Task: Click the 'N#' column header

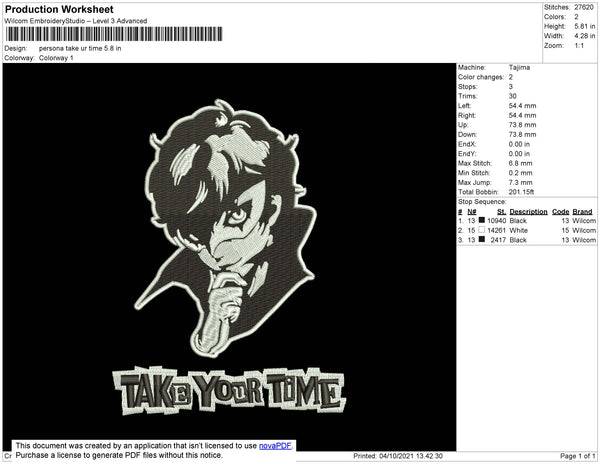Action: click(x=472, y=212)
